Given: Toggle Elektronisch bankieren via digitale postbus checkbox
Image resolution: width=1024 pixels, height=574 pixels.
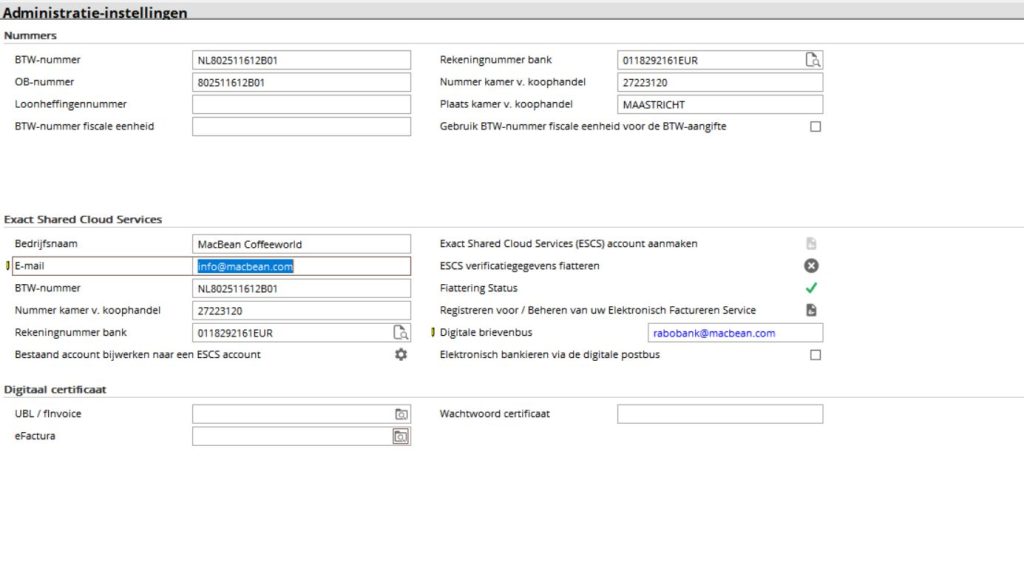Looking at the screenshot, I should coord(815,355).
